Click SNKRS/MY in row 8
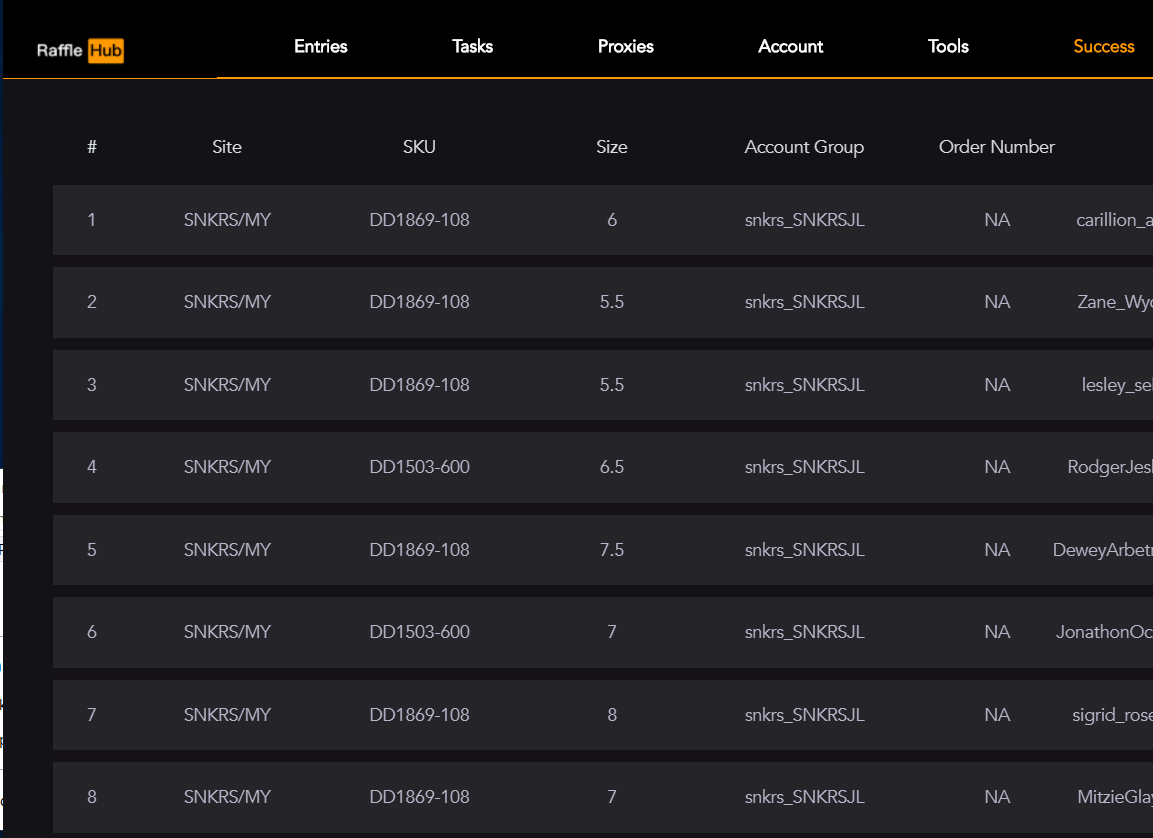The width and height of the screenshot is (1153, 838). point(227,797)
